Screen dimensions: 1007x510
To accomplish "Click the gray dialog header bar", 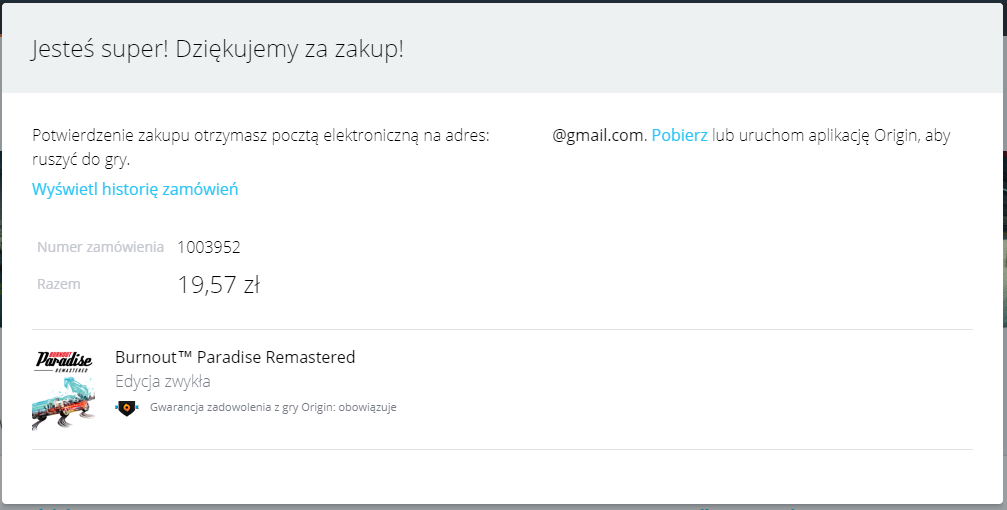I will tap(504, 48).
